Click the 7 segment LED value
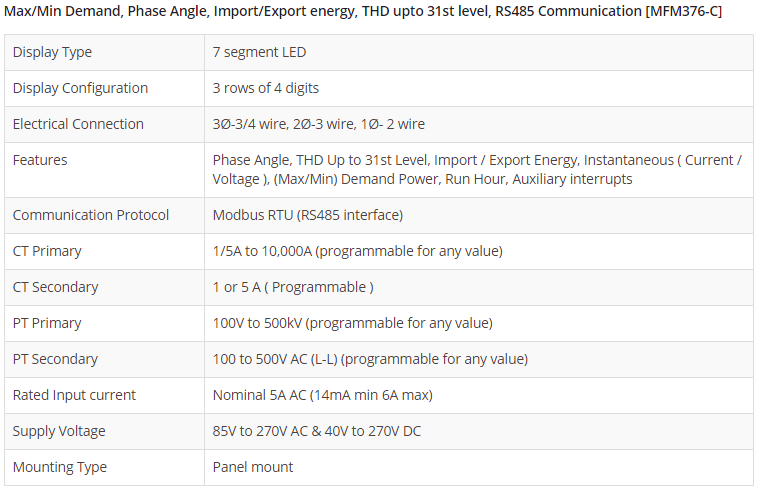Screen dimensions: 759x490 point(259,52)
